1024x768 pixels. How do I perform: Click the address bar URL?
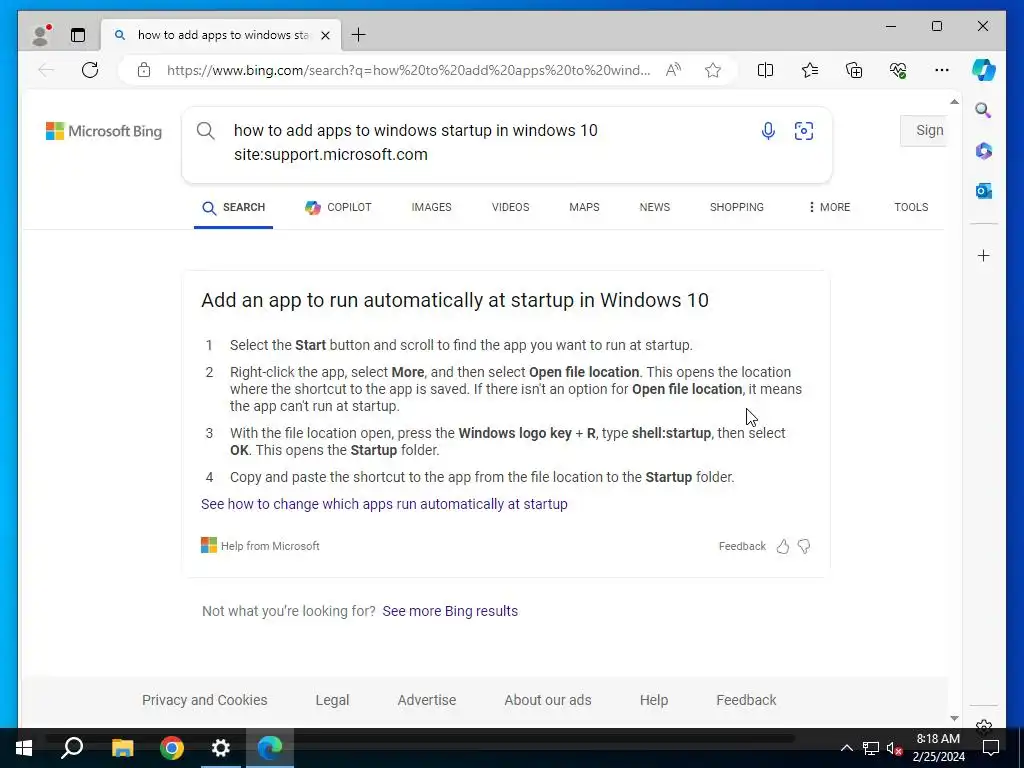click(x=408, y=70)
